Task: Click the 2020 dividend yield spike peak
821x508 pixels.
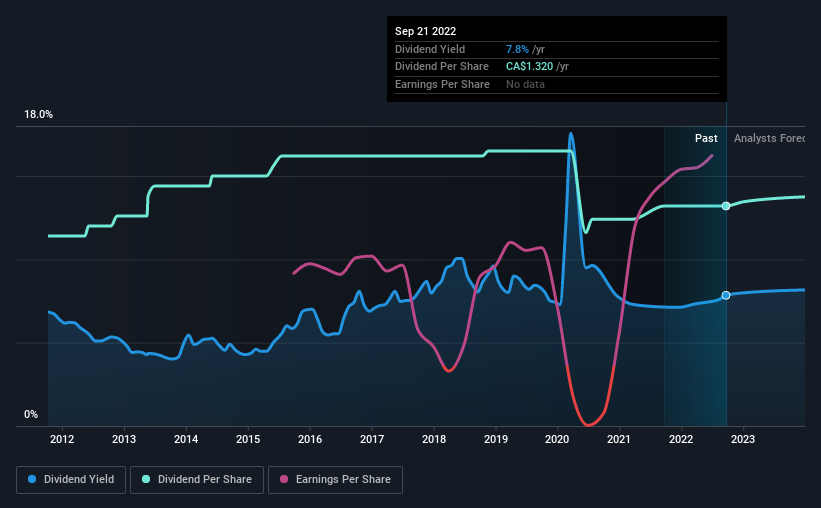Action: (x=571, y=134)
